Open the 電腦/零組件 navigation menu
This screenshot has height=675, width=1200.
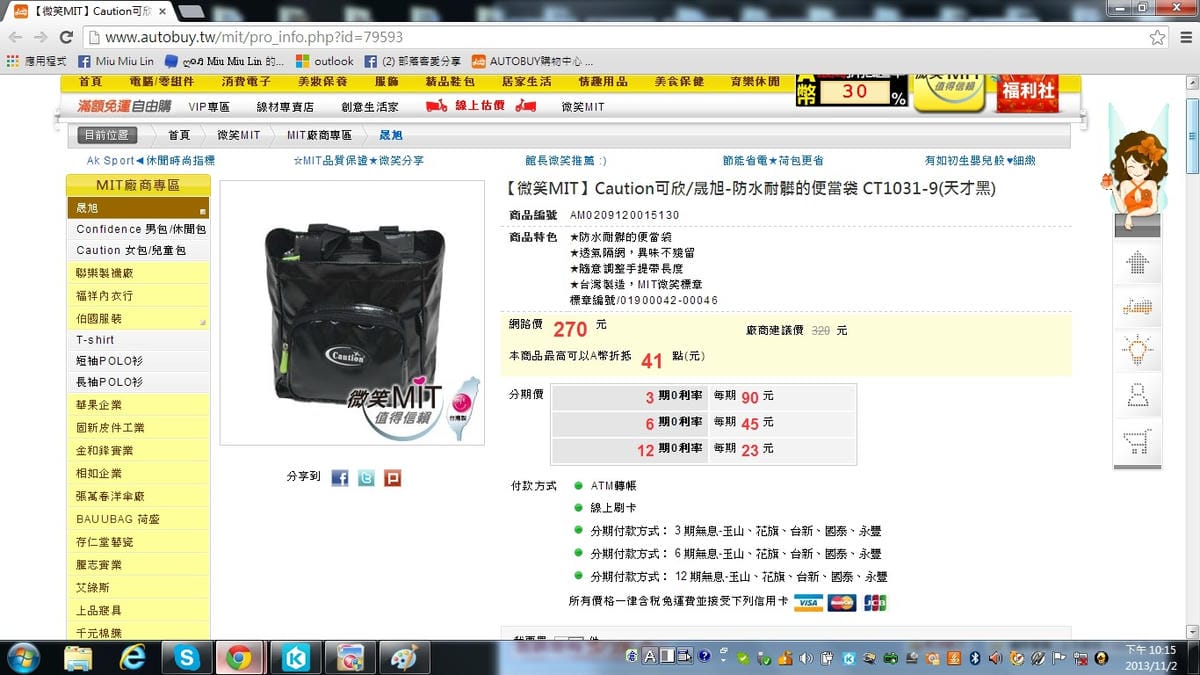162,82
